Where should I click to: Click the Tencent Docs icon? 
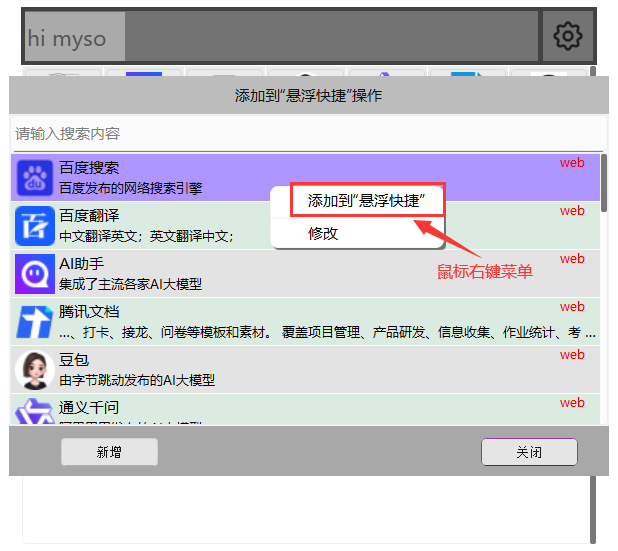pos(35,321)
